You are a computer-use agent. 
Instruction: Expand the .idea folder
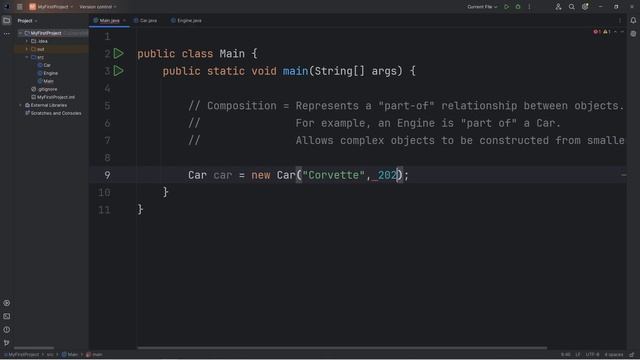27,41
